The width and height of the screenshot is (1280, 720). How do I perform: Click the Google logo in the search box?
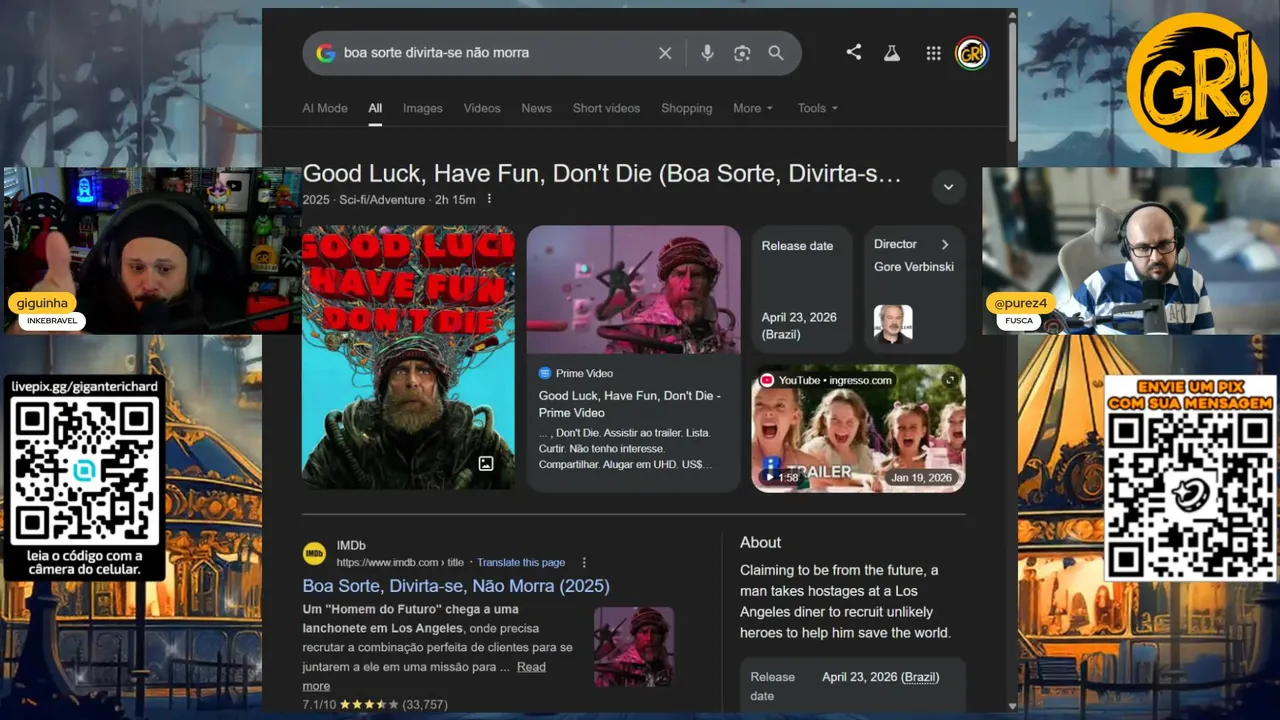[325, 53]
